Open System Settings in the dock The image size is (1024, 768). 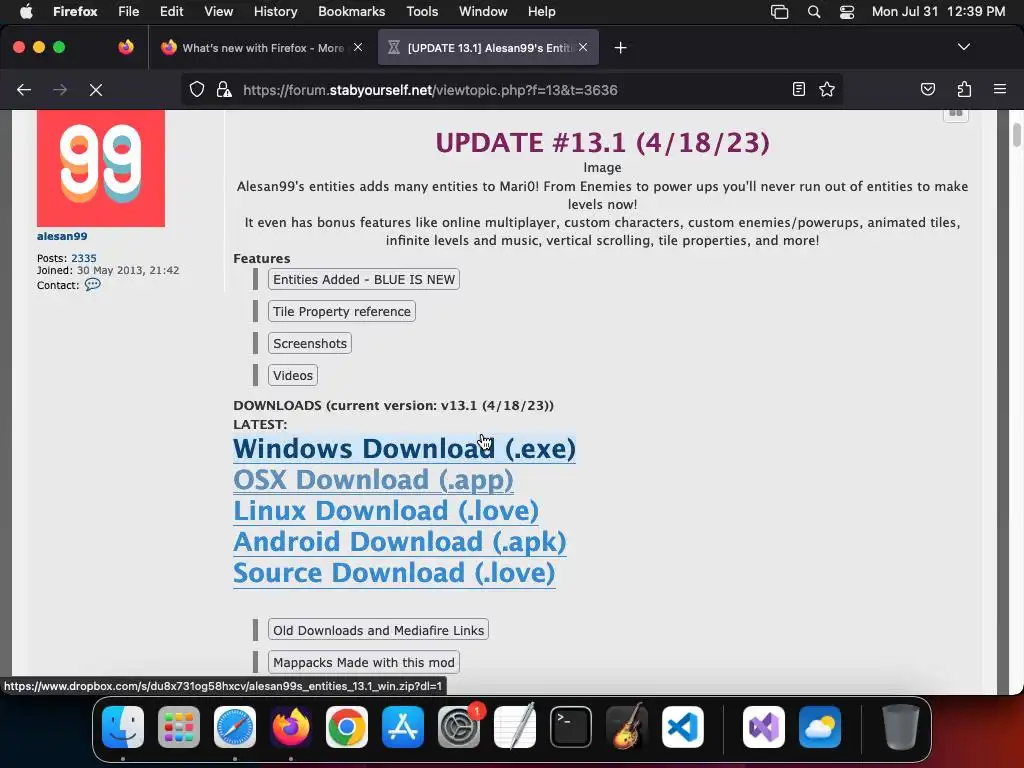tap(459, 727)
